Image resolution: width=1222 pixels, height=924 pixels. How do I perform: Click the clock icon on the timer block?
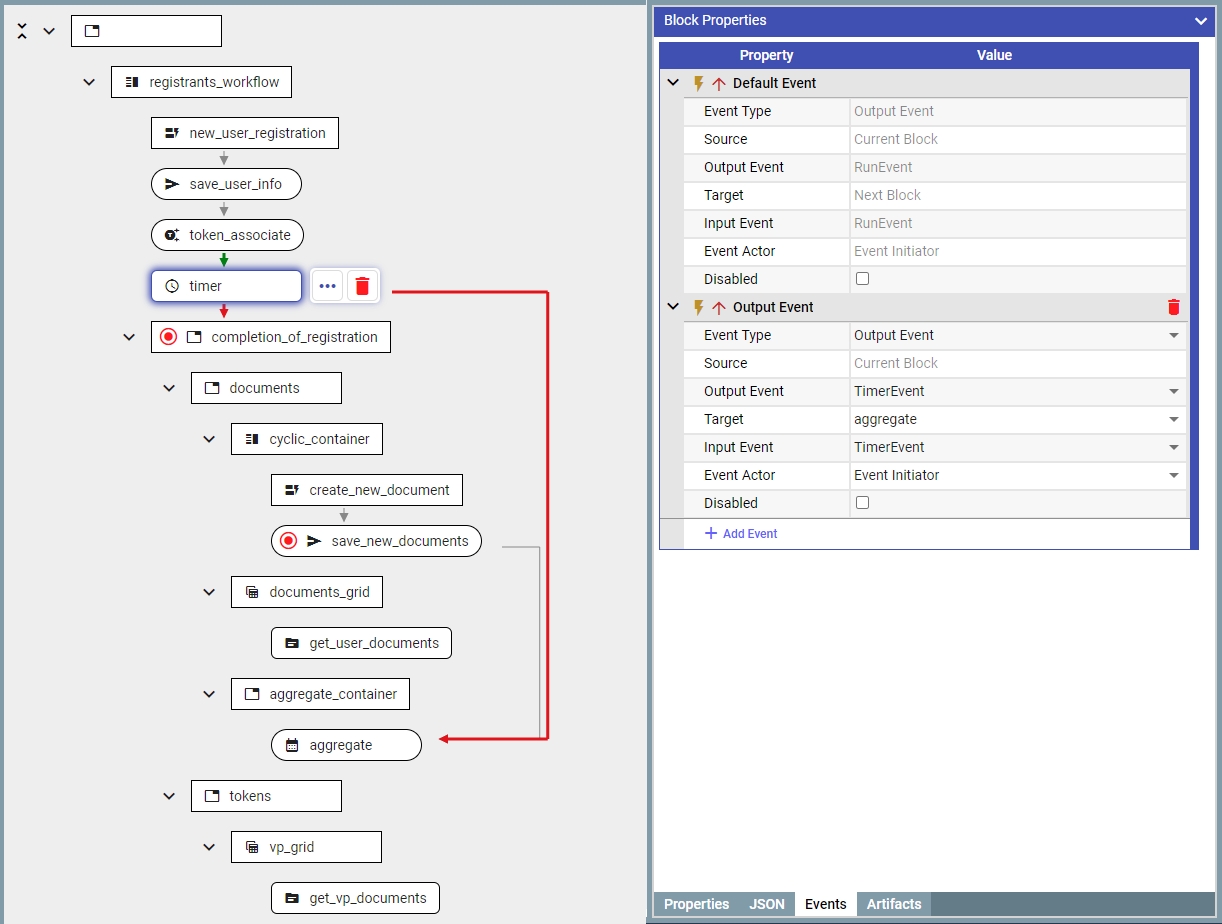(172, 286)
